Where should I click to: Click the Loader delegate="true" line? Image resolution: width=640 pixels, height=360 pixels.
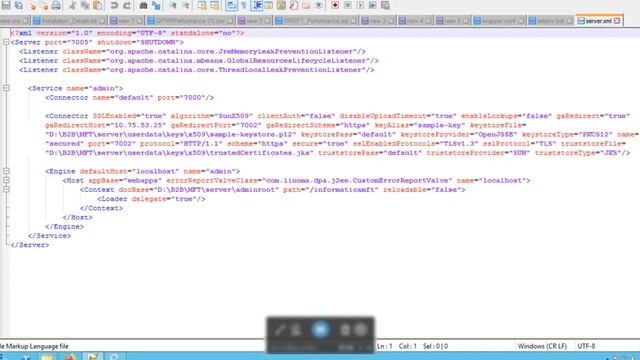pyautogui.click(x=151, y=199)
